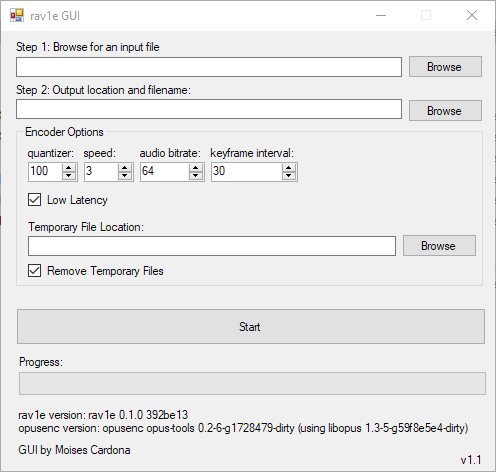Viewport: 496px width, 472px height.
Task: Click the rav1e GUI app icon in title bar
Action: coord(17,15)
